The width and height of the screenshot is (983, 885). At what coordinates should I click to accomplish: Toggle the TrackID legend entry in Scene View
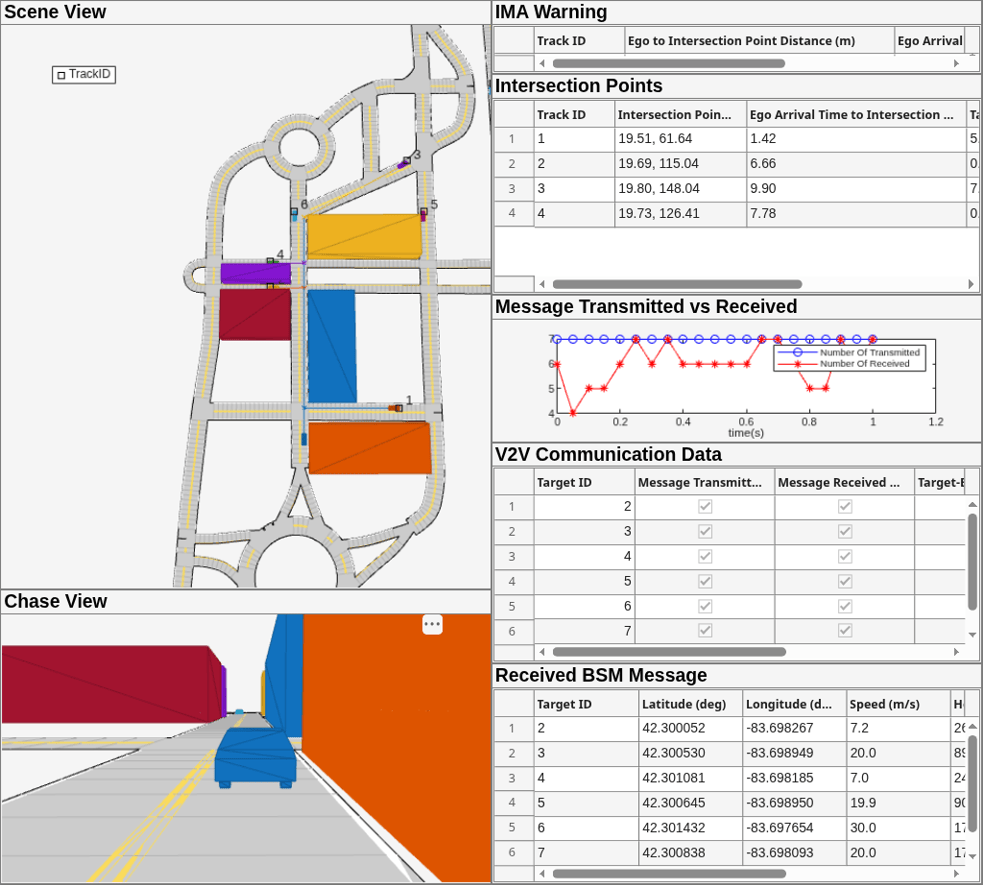coord(84,74)
